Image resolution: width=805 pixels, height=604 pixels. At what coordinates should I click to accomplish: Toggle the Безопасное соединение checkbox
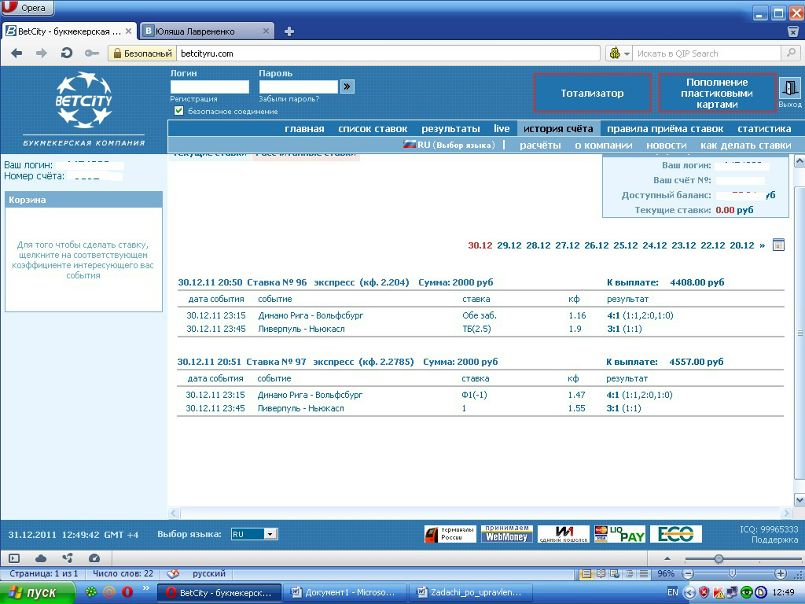[x=179, y=111]
